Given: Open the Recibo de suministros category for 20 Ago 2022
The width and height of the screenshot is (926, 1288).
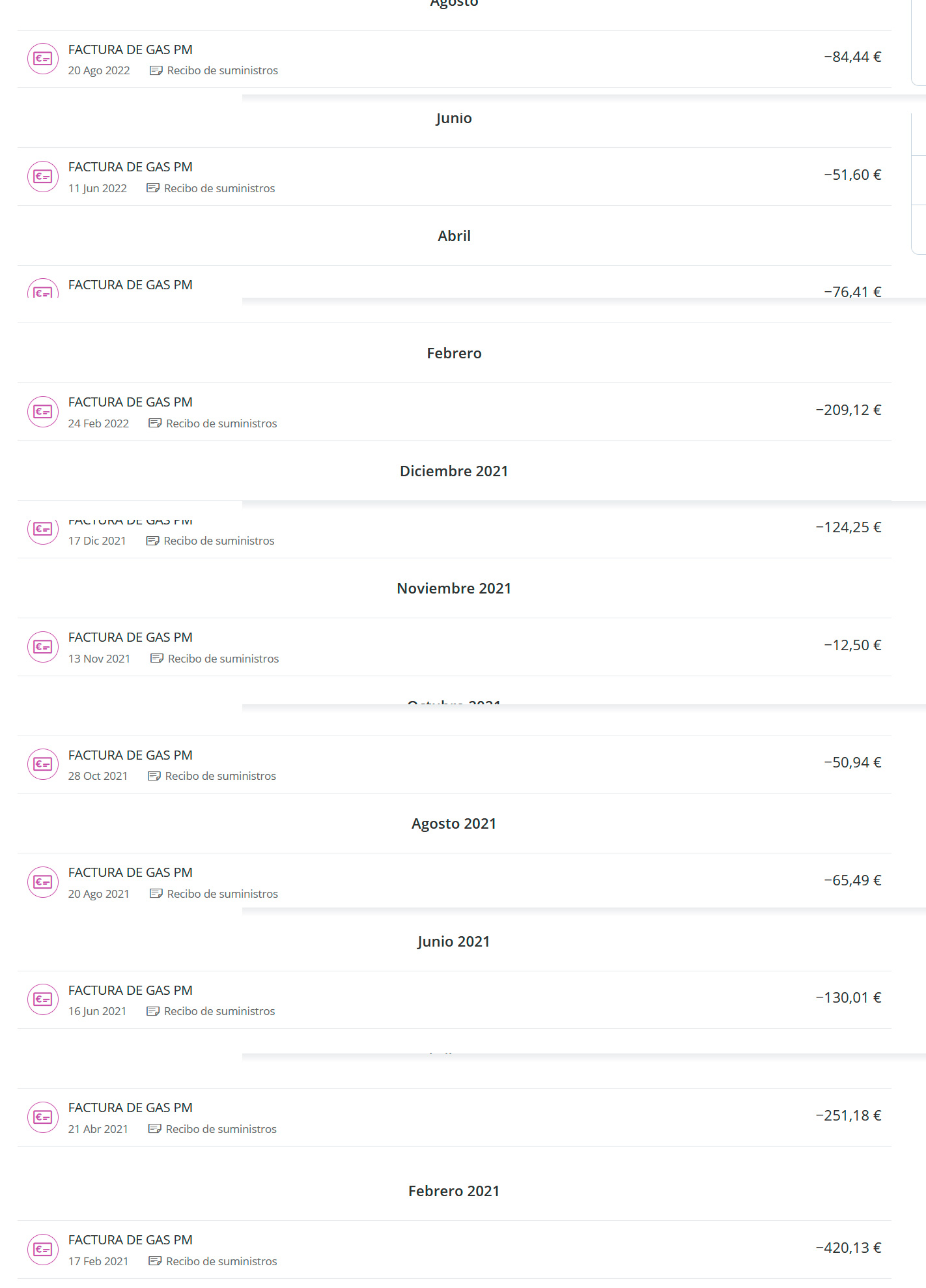Looking at the screenshot, I should pos(222,70).
